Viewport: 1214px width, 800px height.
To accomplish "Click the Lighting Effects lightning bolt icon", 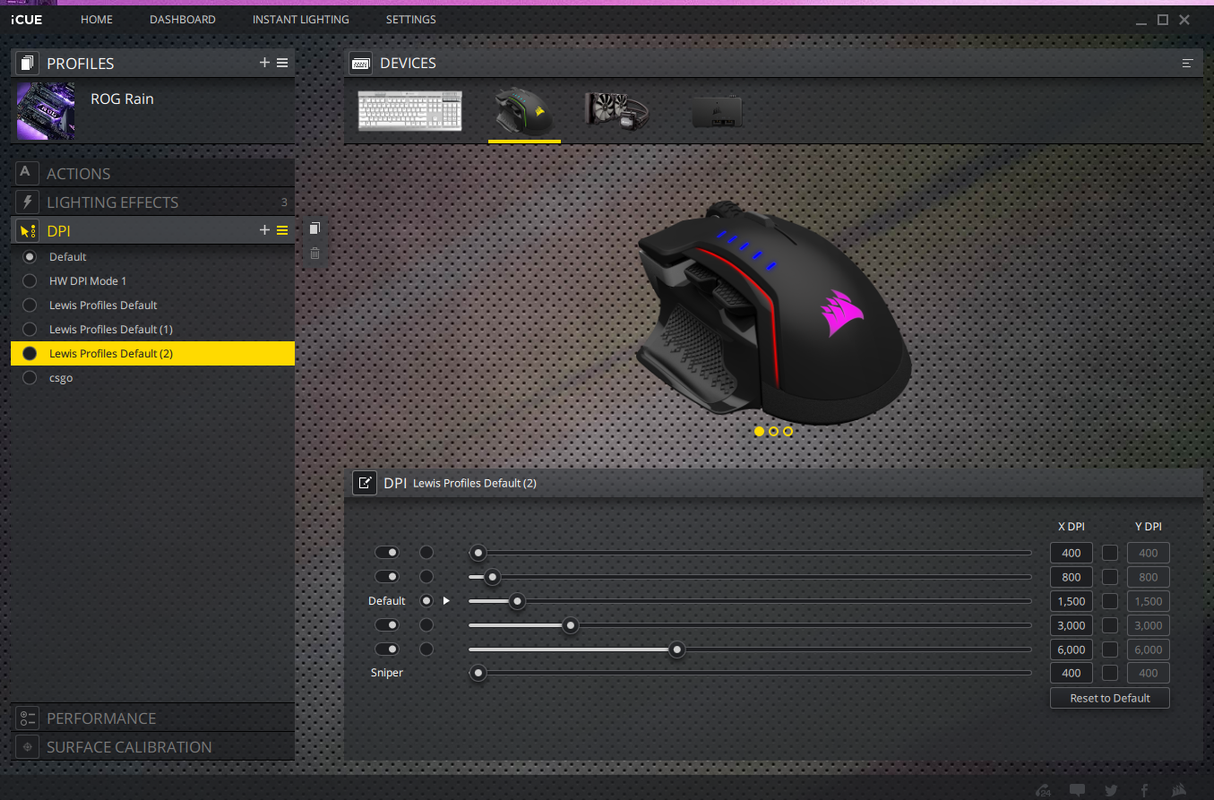I will point(27,202).
